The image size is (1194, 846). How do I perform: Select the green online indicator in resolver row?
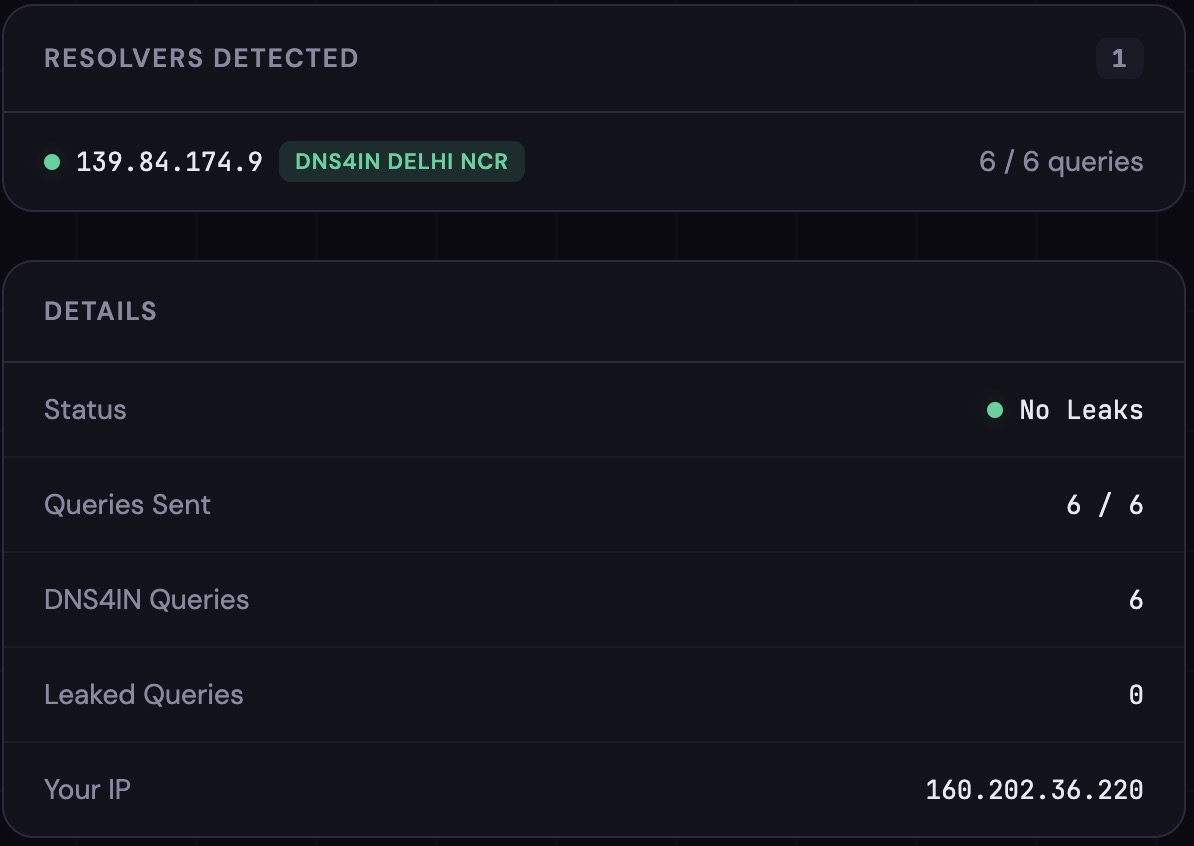click(x=52, y=161)
